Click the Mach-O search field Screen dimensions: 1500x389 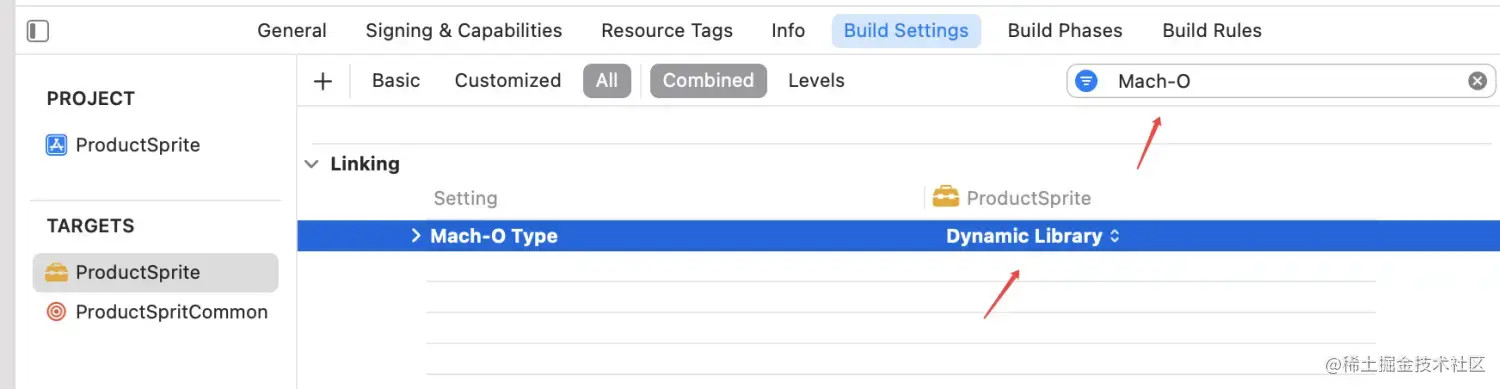[x=1281, y=81]
